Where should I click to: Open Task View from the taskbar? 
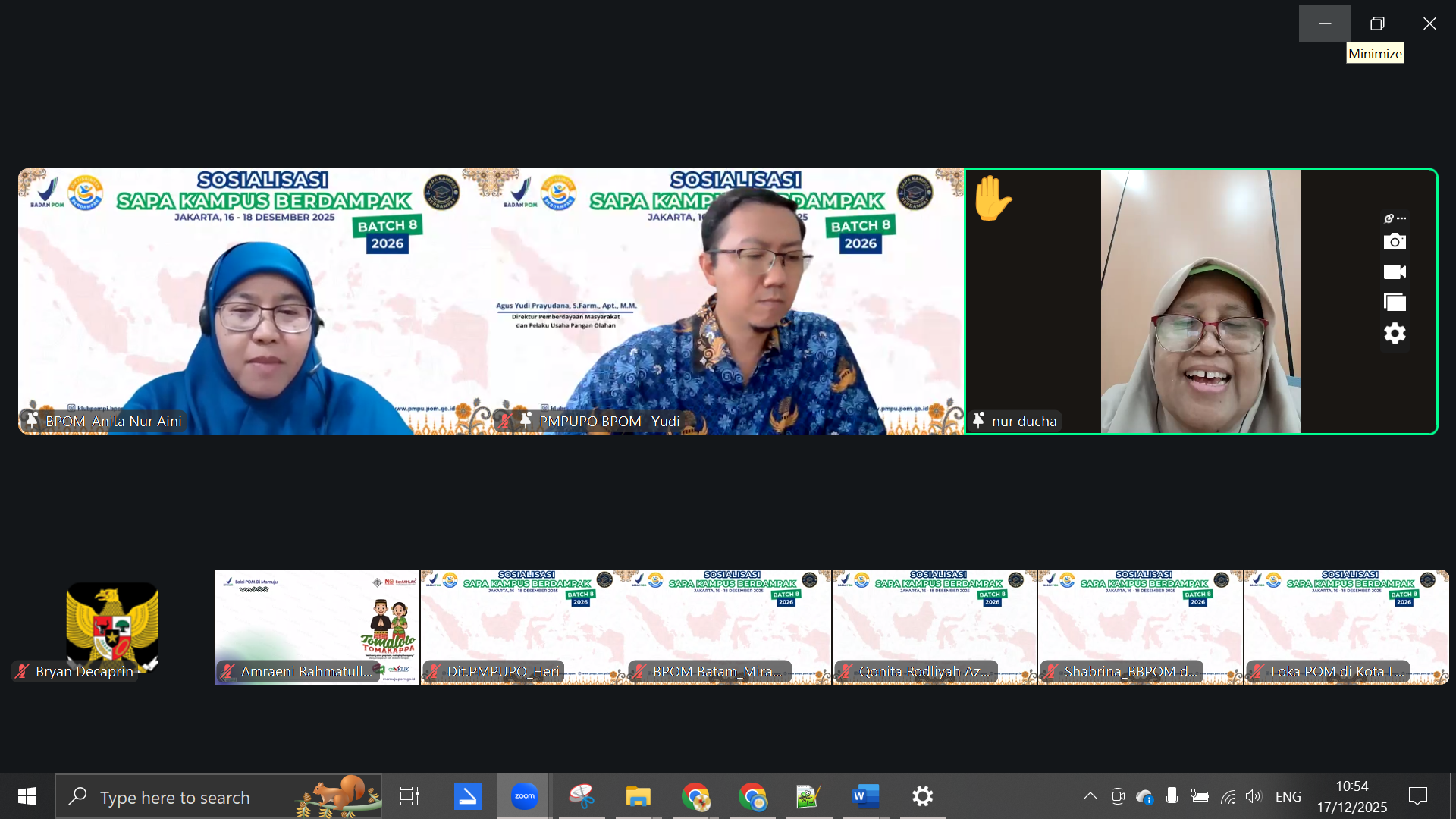(409, 796)
